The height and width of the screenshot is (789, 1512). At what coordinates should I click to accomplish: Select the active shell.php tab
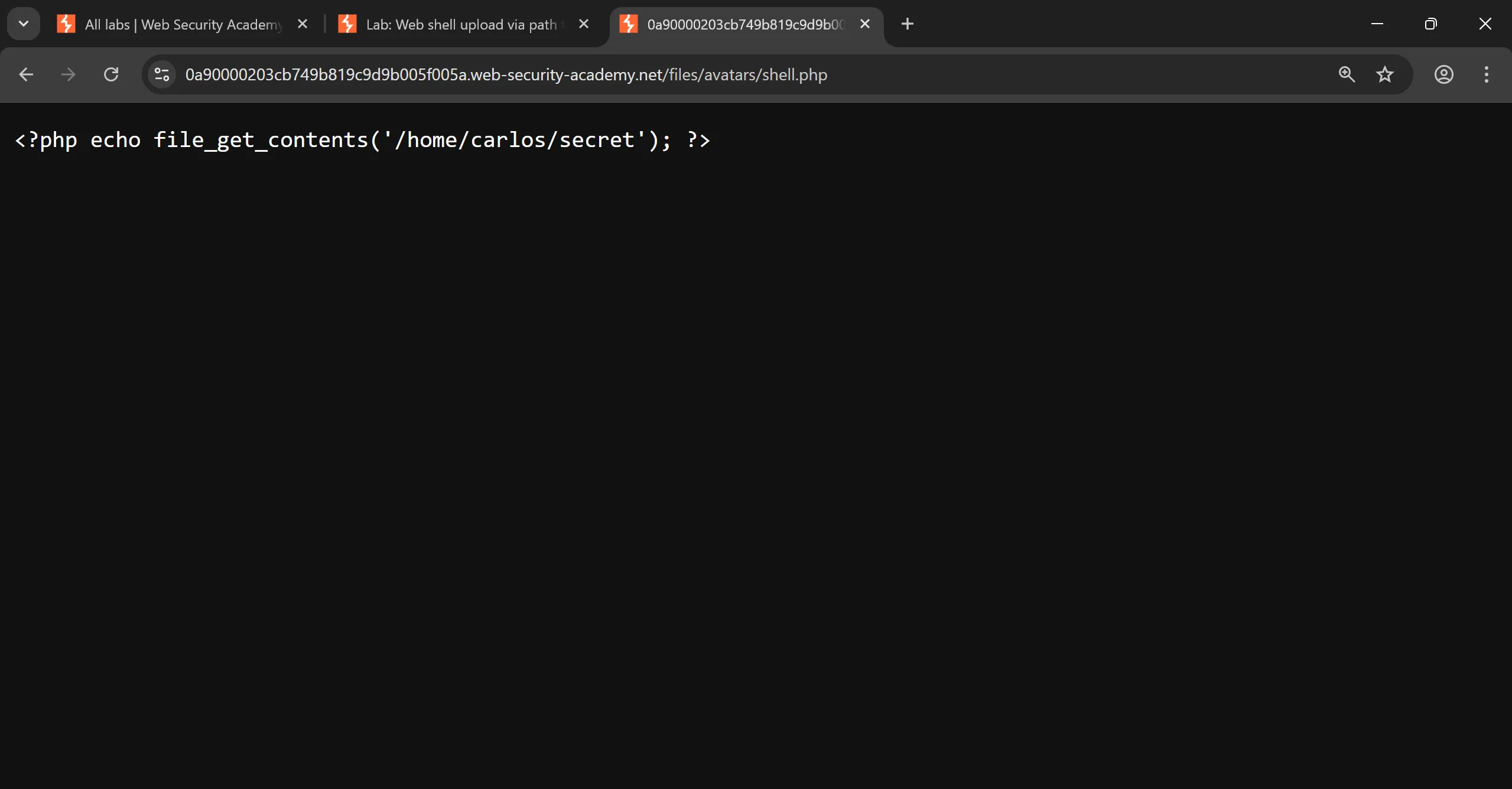[744, 24]
